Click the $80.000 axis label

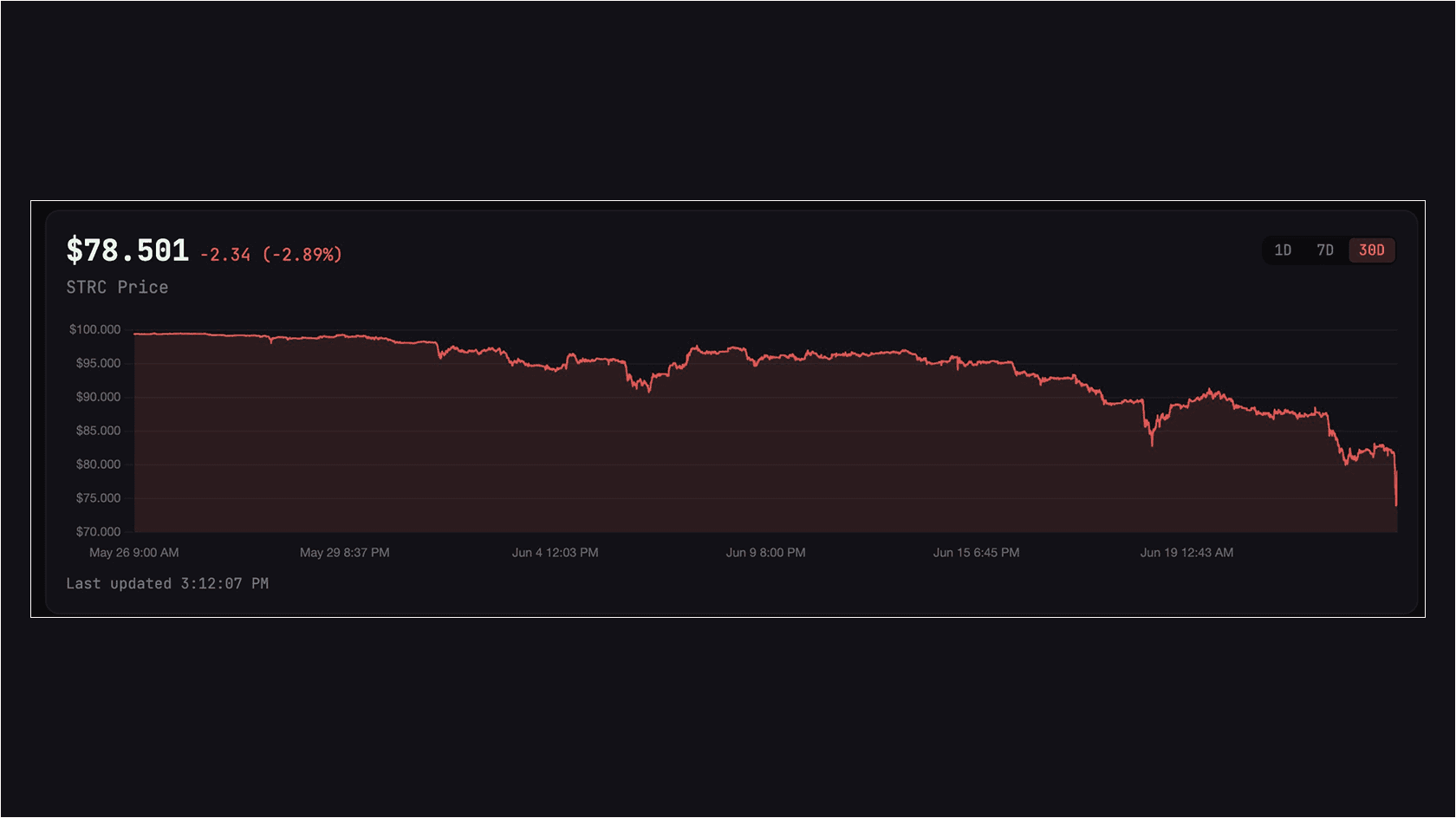(98, 464)
